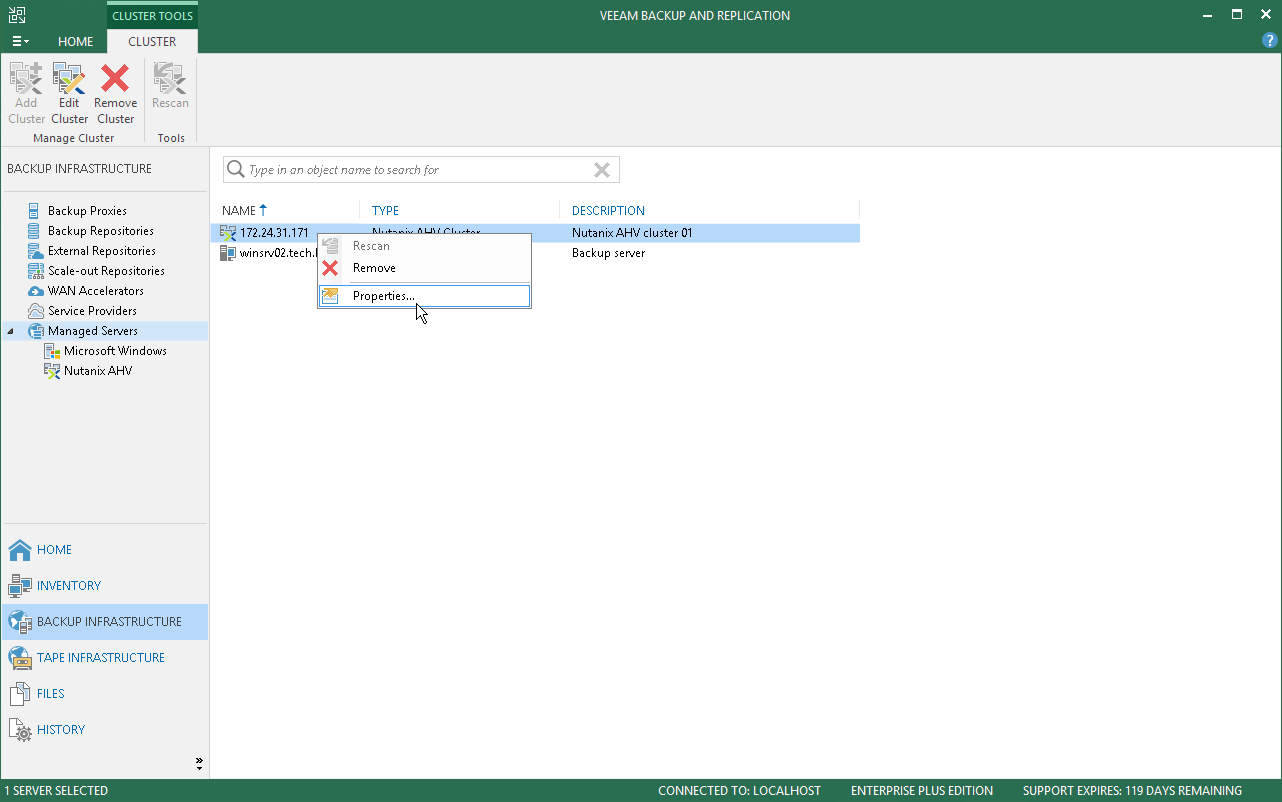Choose Remove in the context menu
1282x802 pixels.
tap(424, 268)
